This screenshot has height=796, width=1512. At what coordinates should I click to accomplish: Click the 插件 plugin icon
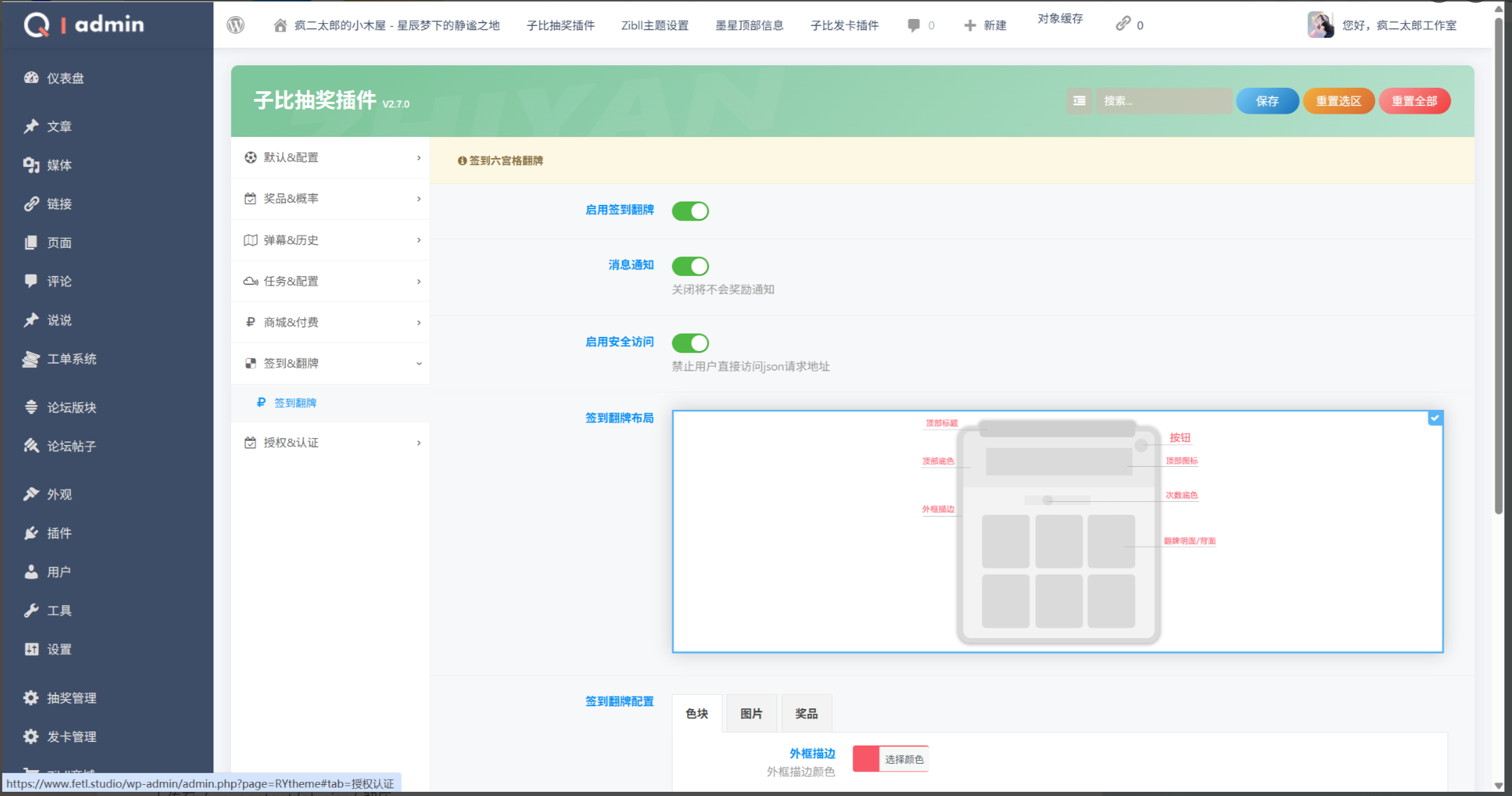pyautogui.click(x=32, y=533)
